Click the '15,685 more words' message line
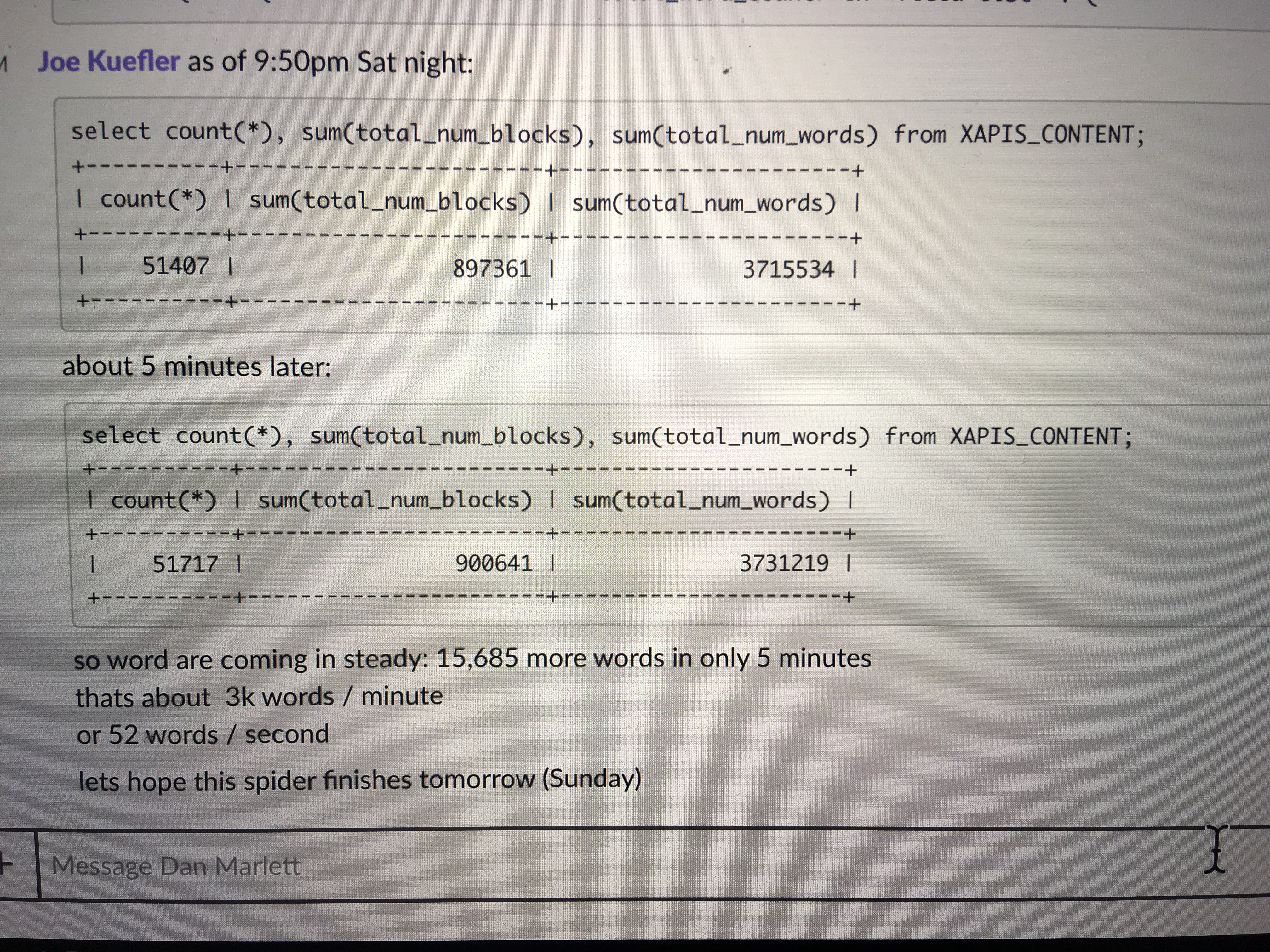 coord(472,658)
